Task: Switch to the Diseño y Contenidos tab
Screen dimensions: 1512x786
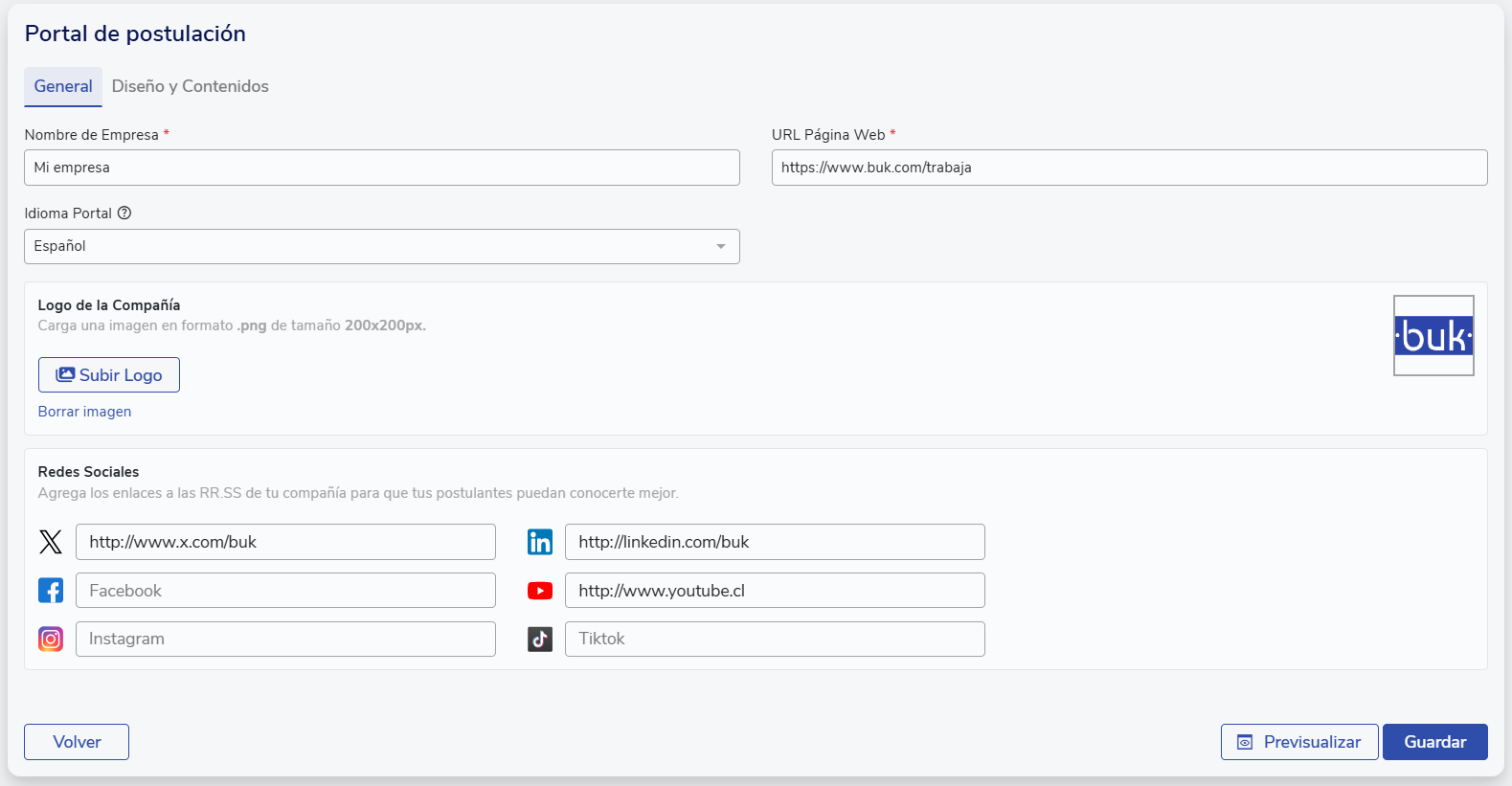Action: click(x=190, y=86)
